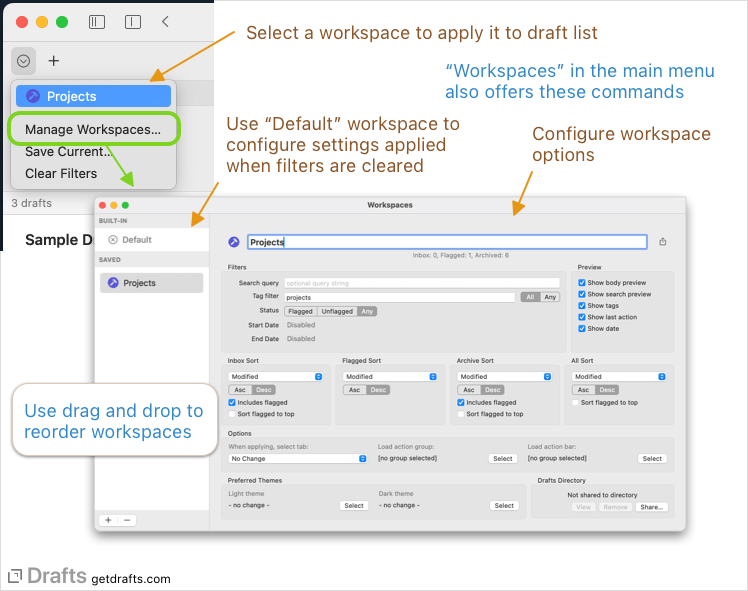Choose Save Current… menu item
748x591 pixels.
(x=69, y=152)
